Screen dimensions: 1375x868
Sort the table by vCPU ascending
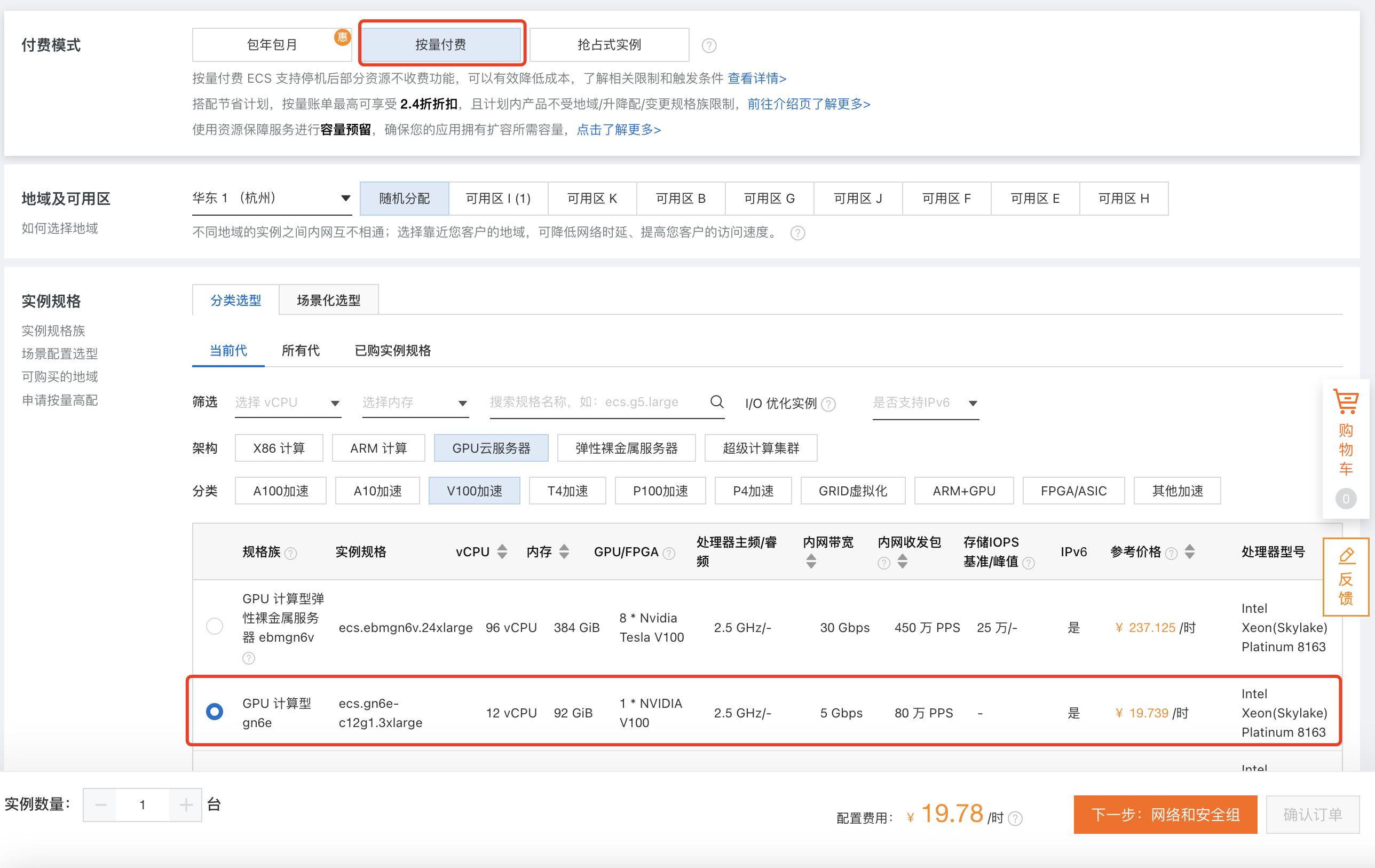pos(501,548)
